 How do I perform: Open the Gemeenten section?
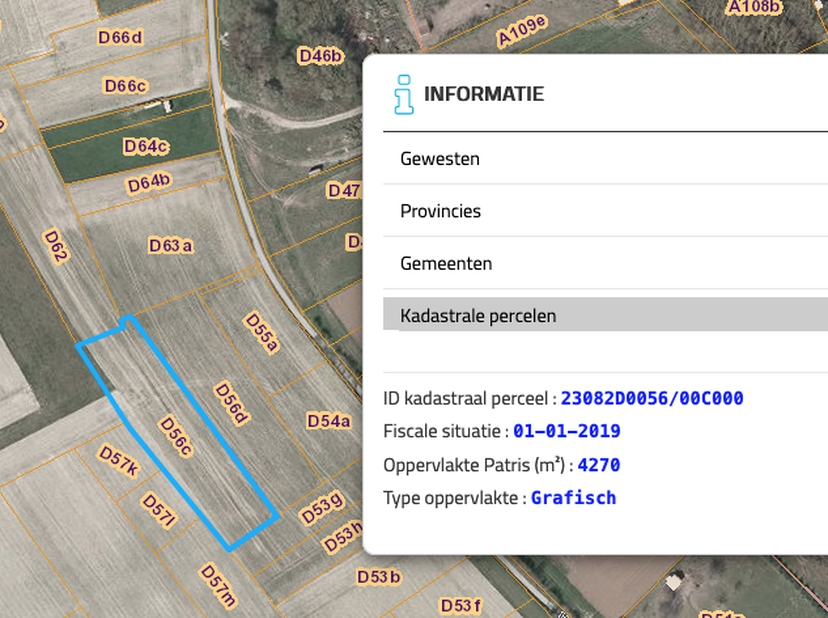pyautogui.click(x=605, y=263)
